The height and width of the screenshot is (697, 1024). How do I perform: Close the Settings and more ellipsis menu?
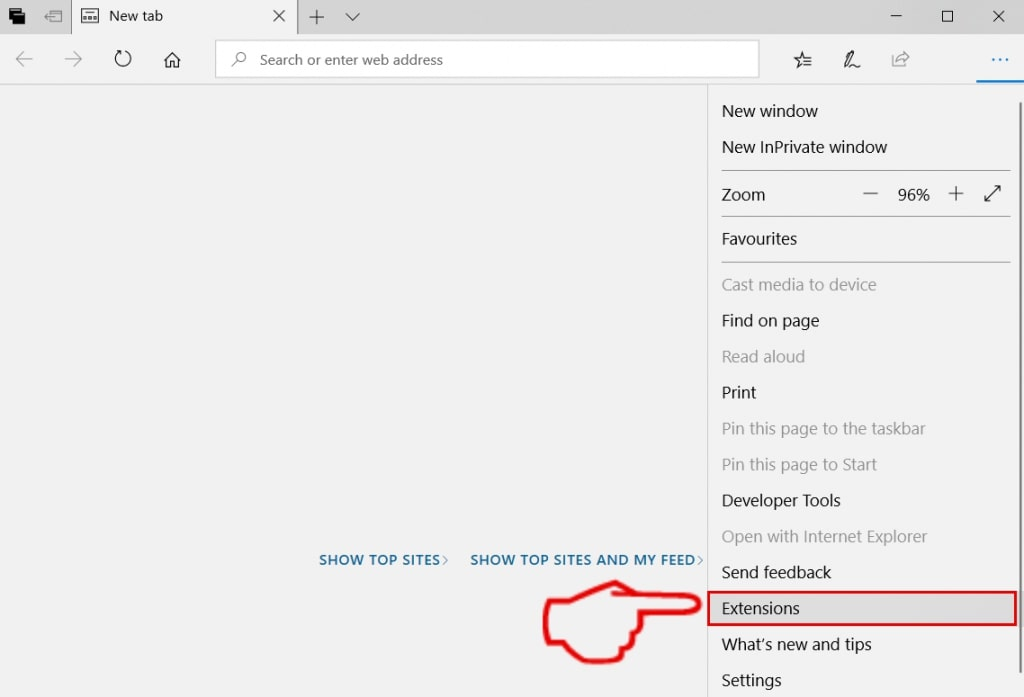click(x=1000, y=59)
